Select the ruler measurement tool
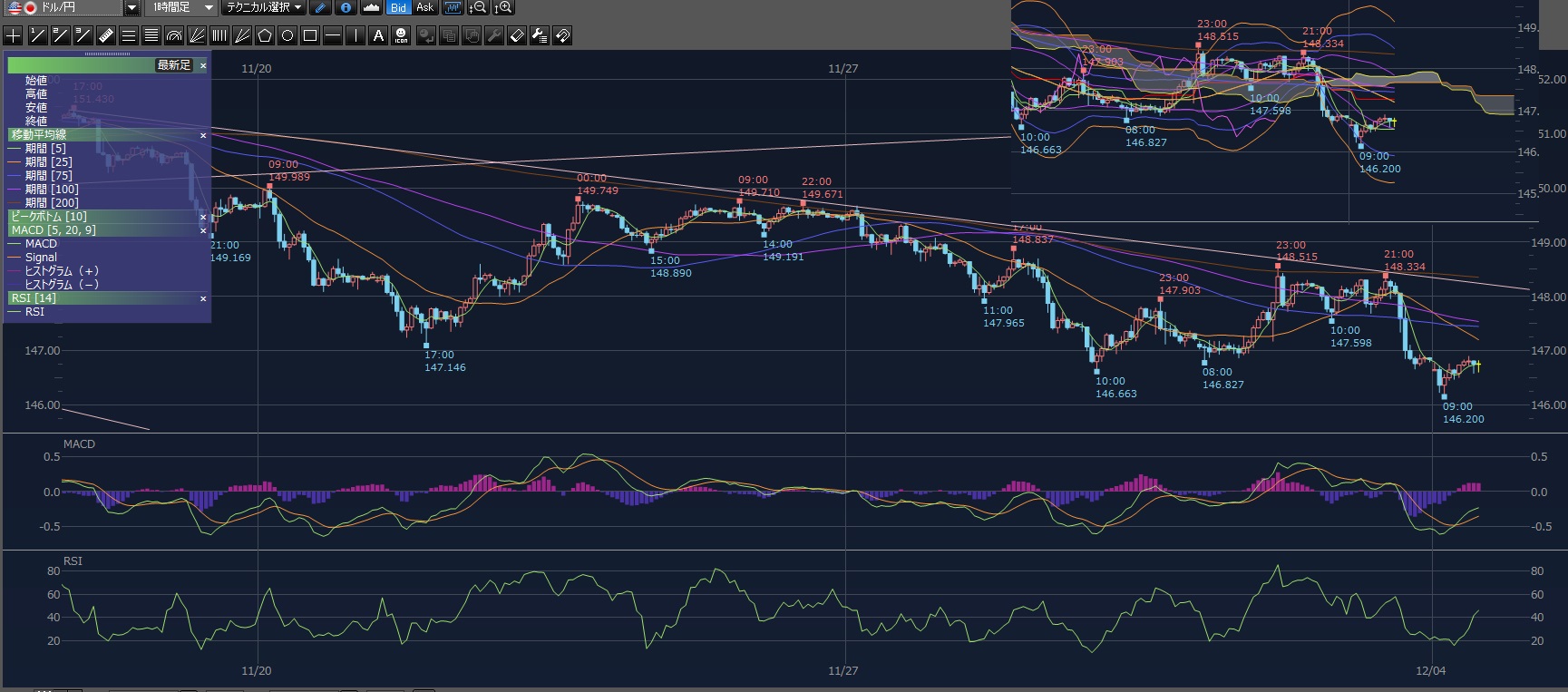1568x692 pixels. click(x=105, y=36)
